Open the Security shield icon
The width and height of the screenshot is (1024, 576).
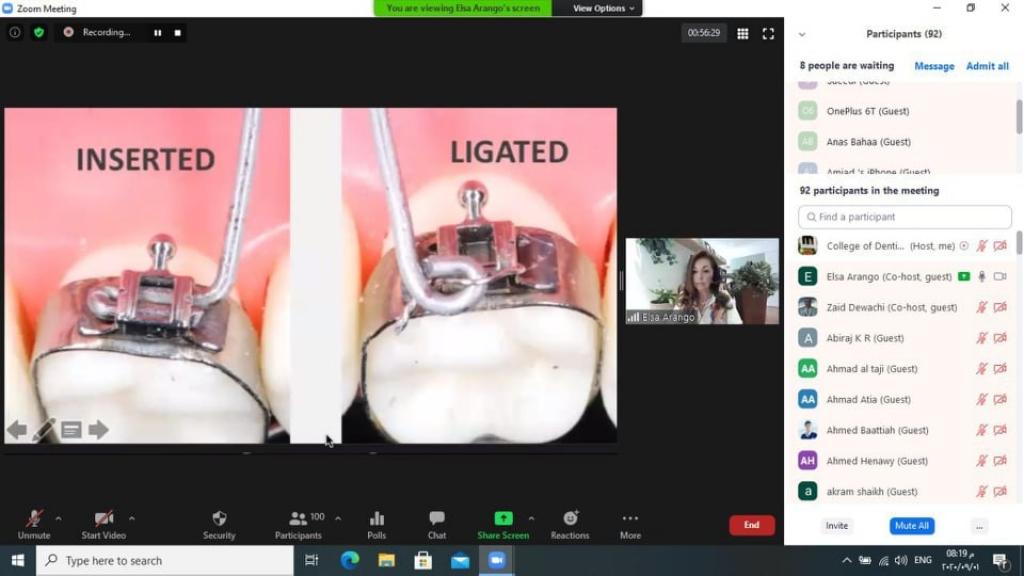pyautogui.click(x=219, y=519)
